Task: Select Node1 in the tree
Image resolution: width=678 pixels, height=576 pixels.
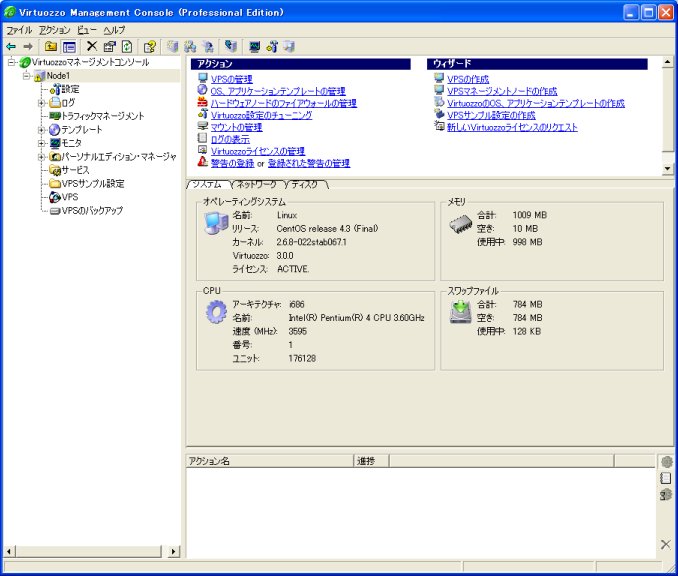Action: pyautogui.click(x=58, y=76)
